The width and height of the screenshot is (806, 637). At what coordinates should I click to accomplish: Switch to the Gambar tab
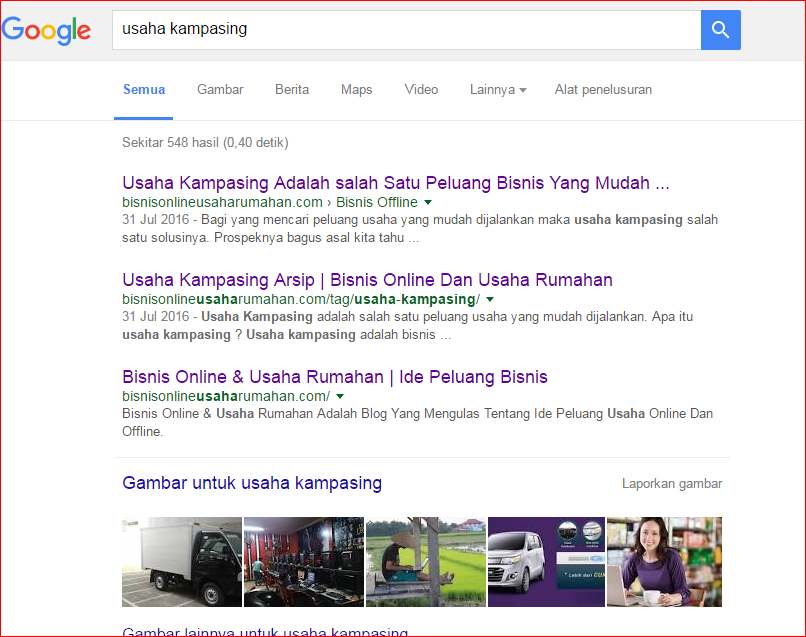(x=220, y=89)
